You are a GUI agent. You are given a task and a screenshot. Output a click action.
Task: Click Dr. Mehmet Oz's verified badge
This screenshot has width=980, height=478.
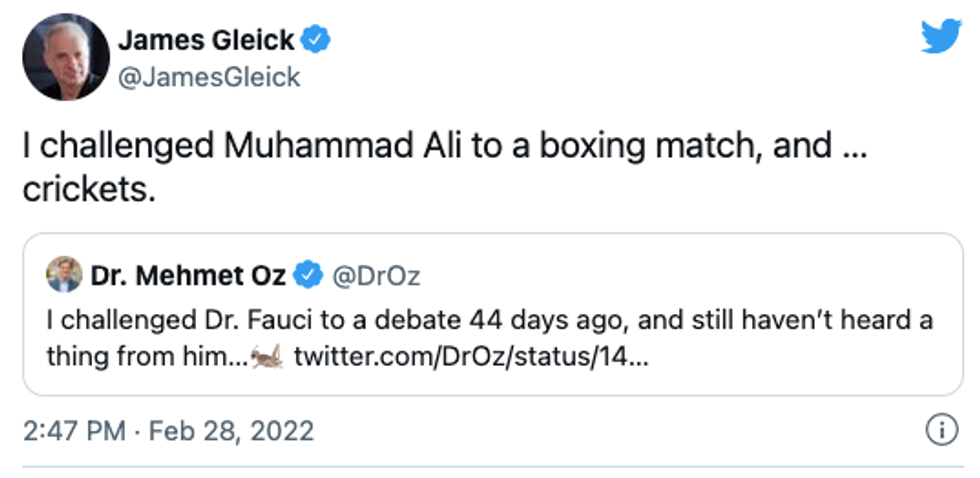pyautogui.click(x=308, y=275)
